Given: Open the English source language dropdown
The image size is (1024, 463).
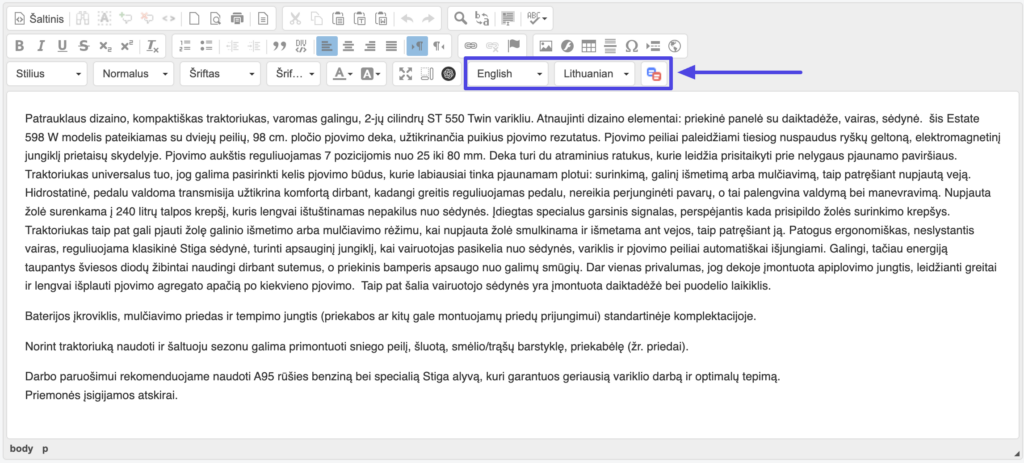Looking at the screenshot, I should point(508,74).
